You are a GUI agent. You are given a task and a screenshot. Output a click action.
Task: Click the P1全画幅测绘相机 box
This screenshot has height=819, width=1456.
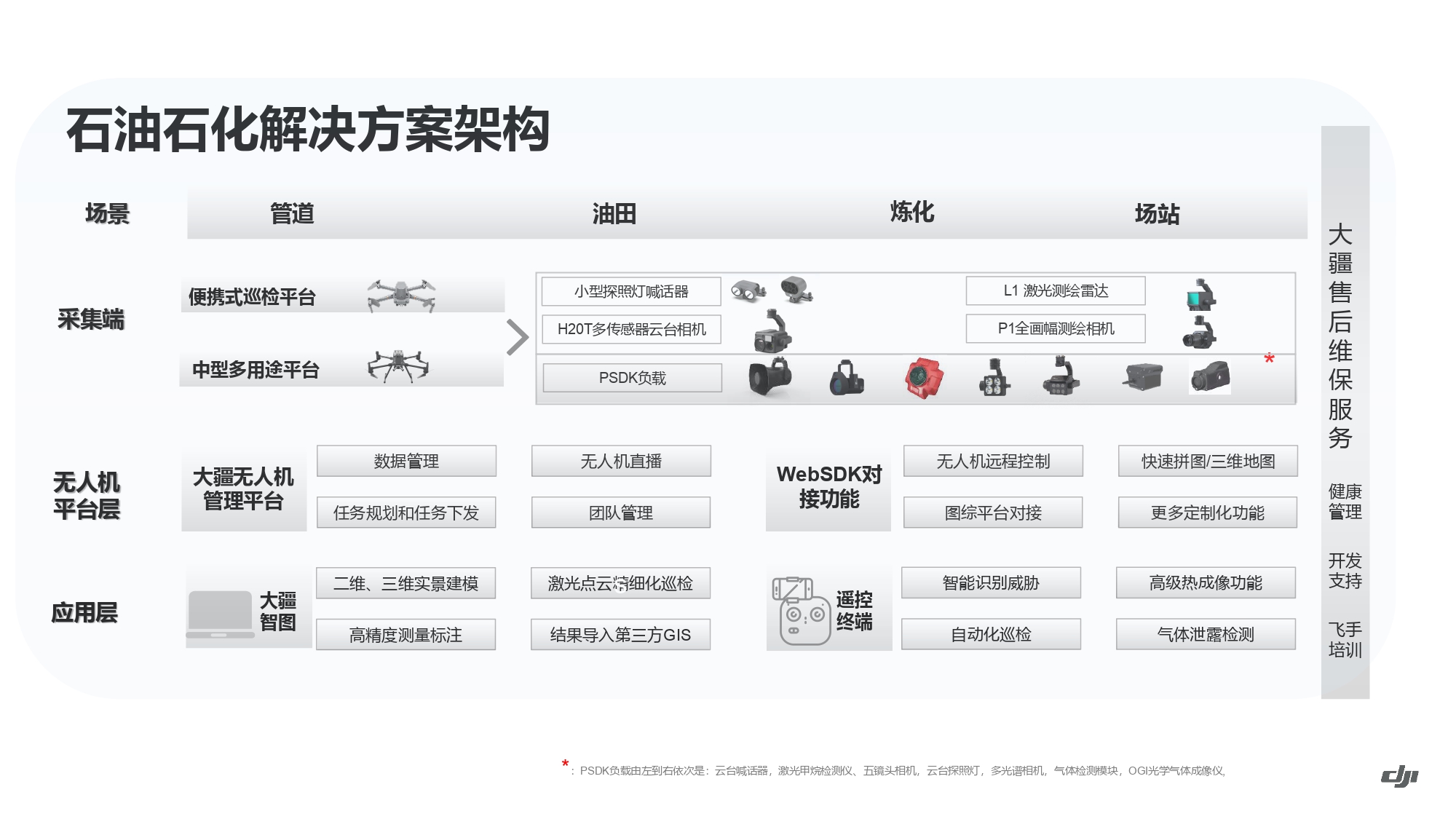pos(1056,328)
